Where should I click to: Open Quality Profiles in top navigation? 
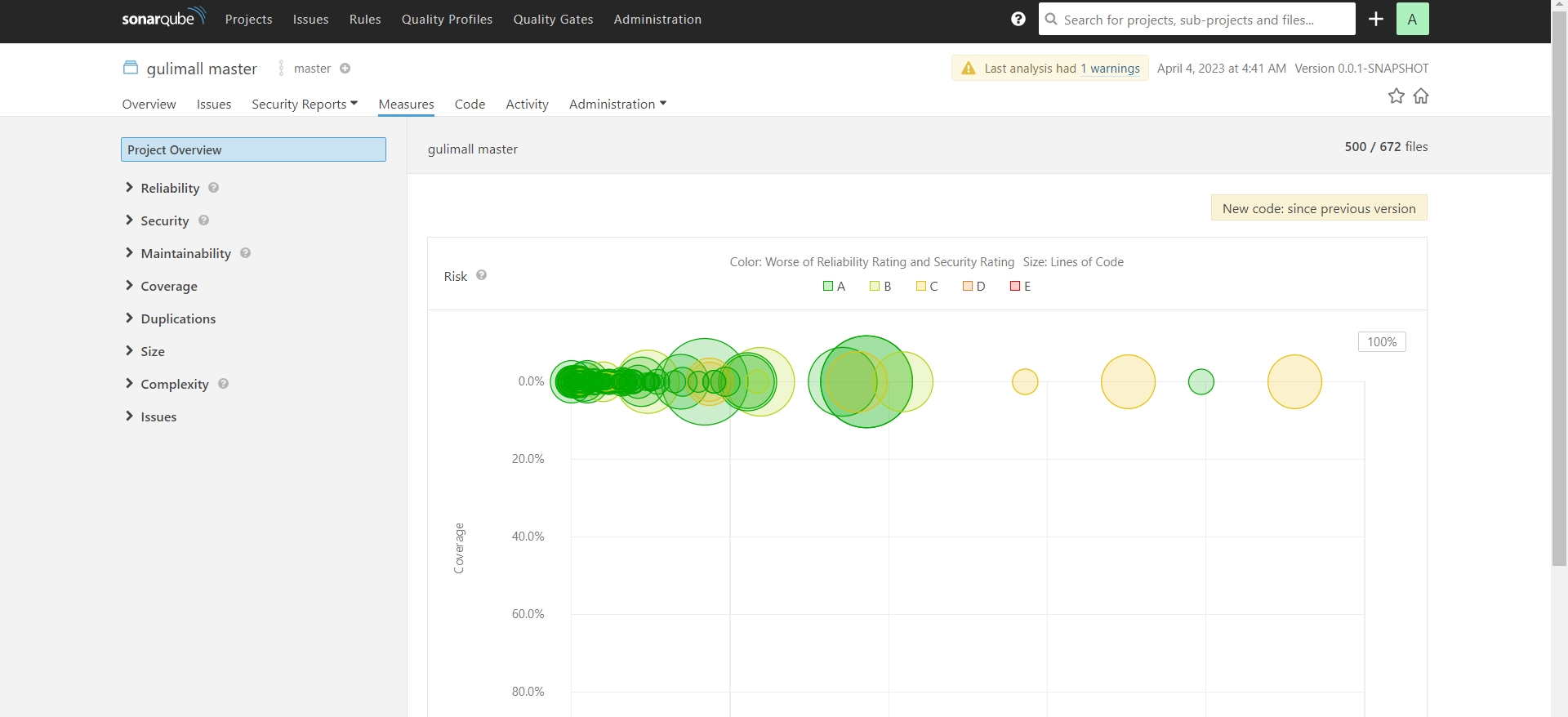[x=447, y=19]
